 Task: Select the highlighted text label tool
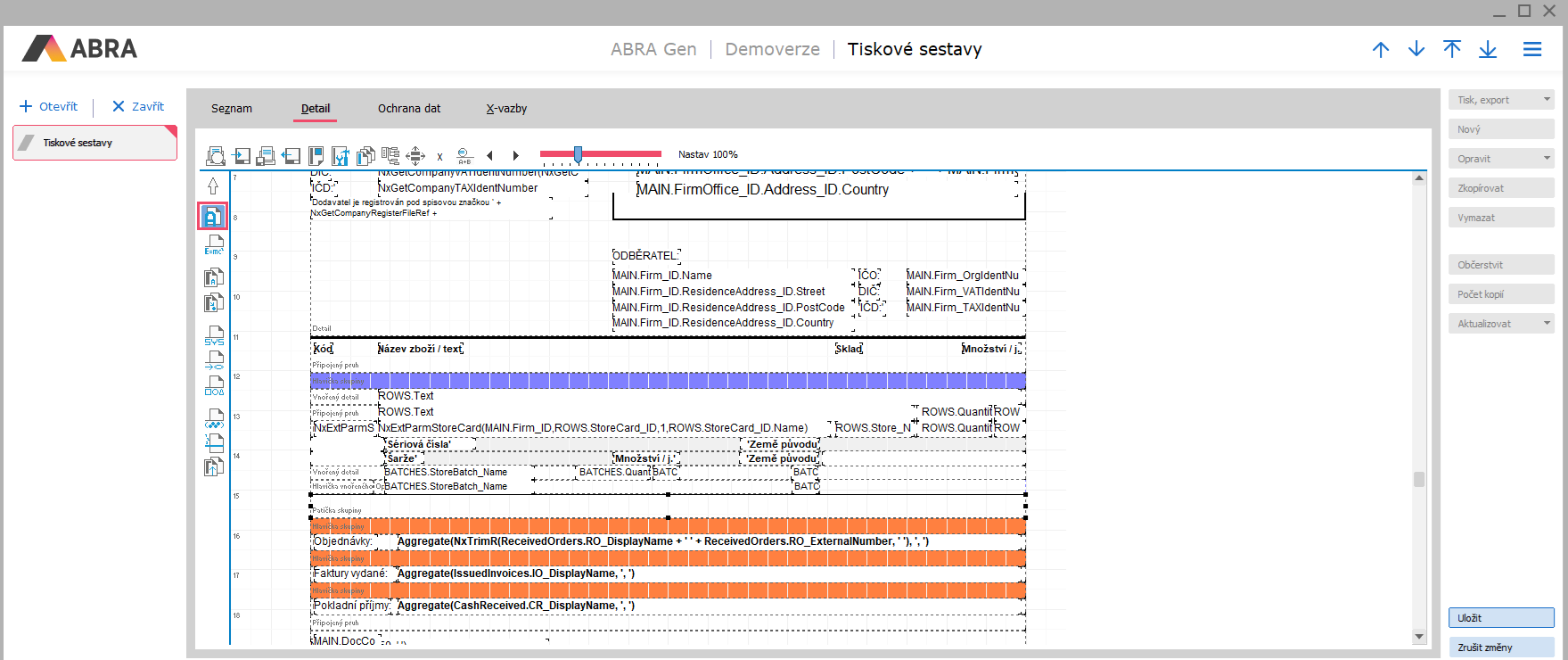pos(213,217)
